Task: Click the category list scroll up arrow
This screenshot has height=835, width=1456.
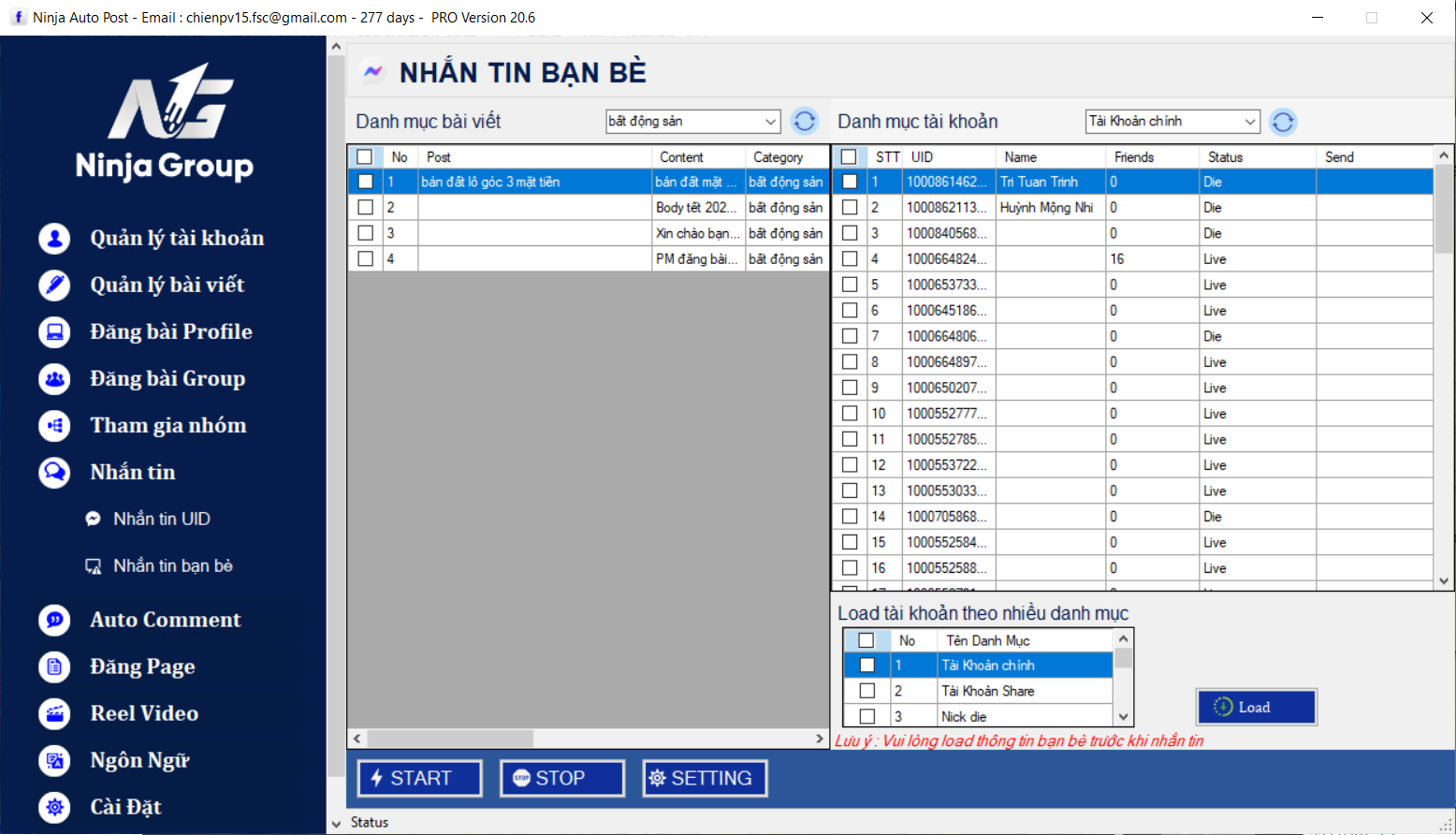Action: (1124, 639)
